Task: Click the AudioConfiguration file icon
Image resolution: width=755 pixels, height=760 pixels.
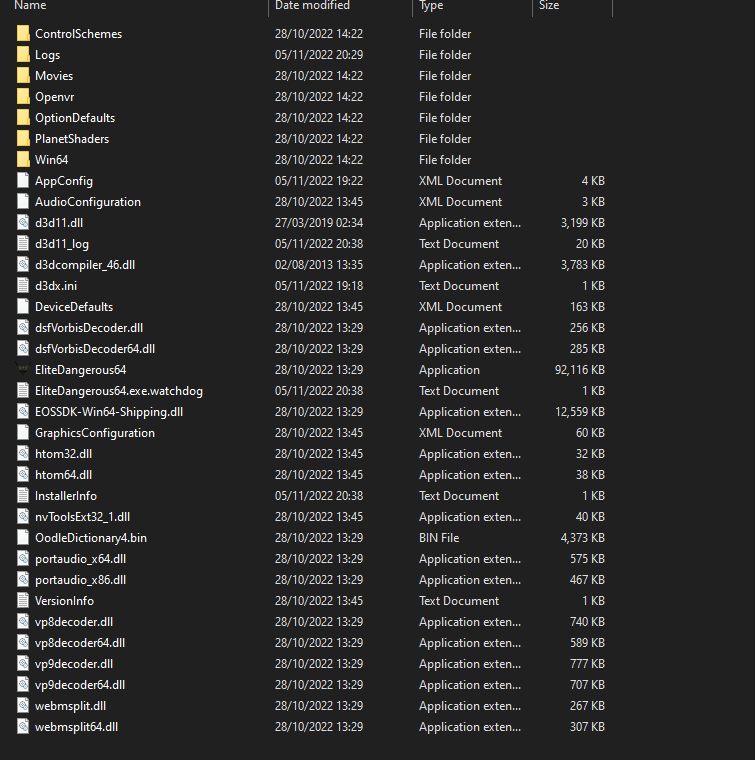Action: [x=23, y=202]
